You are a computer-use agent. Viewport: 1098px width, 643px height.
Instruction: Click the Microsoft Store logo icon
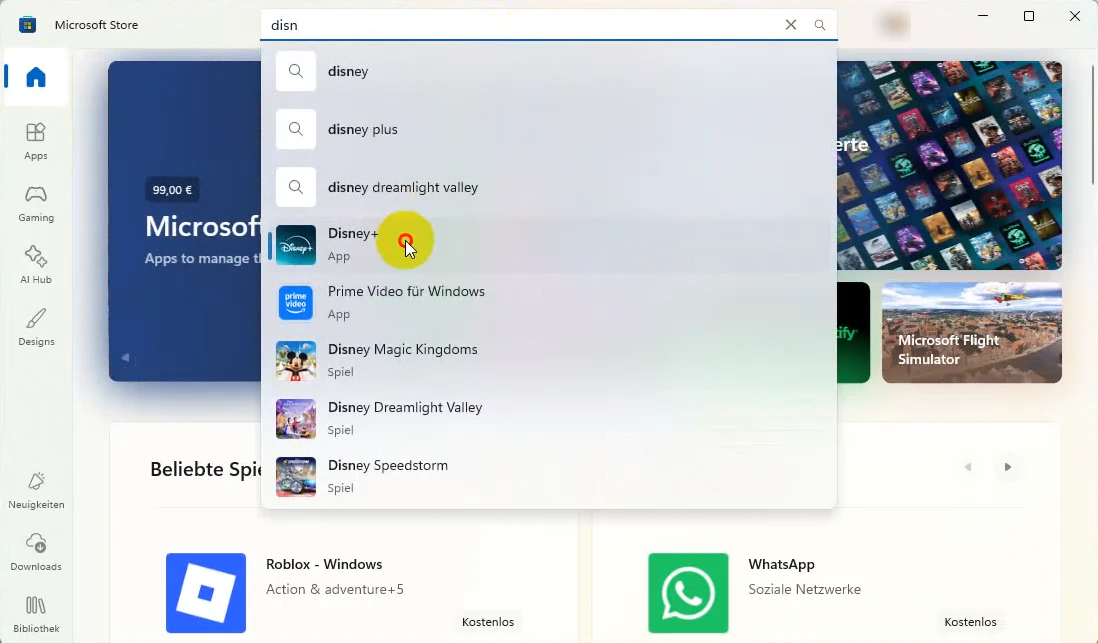(x=27, y=25)
